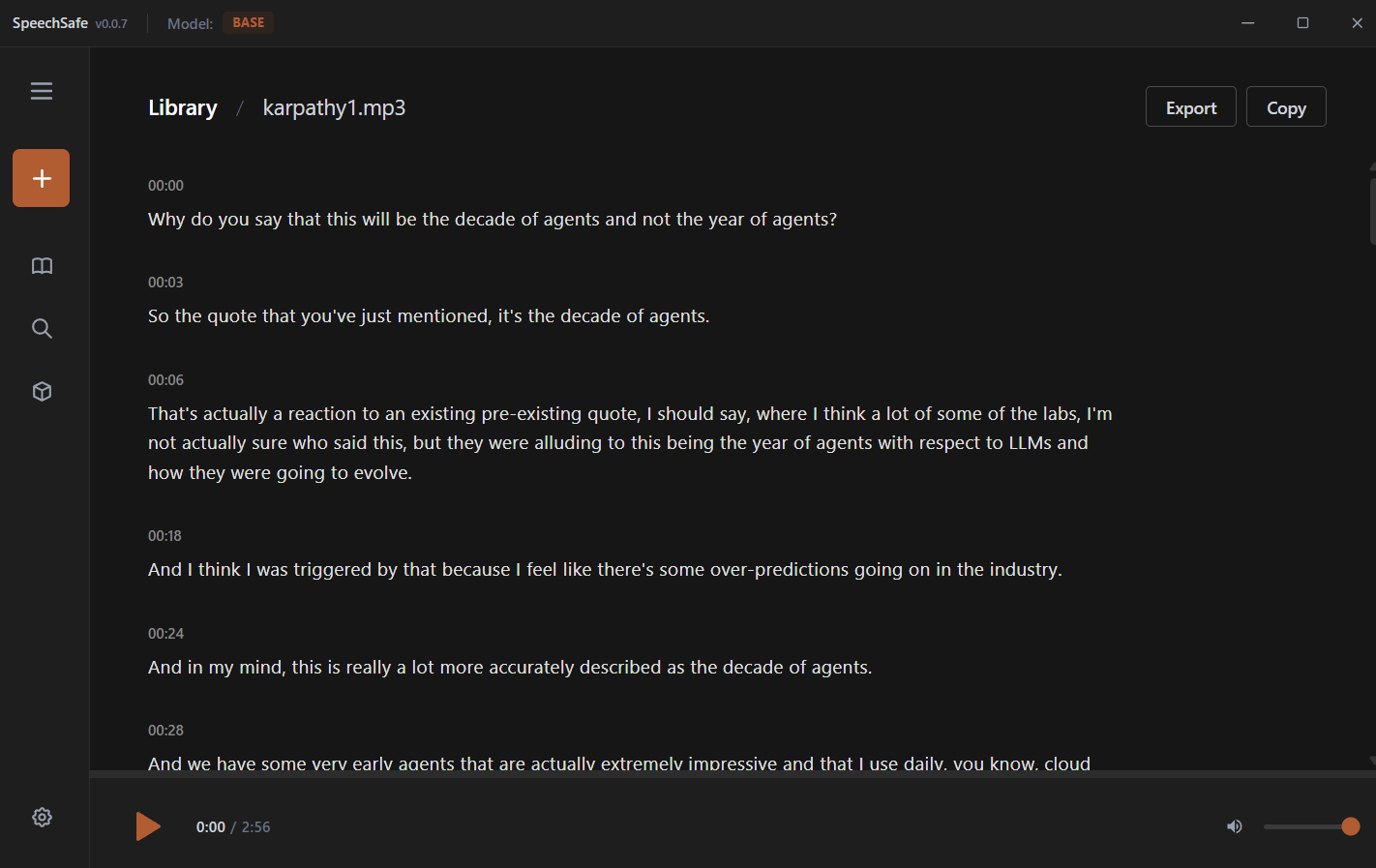The image size is (1376, 868).
Task: Click the Export button
Action: click(x=1190, y=107)
